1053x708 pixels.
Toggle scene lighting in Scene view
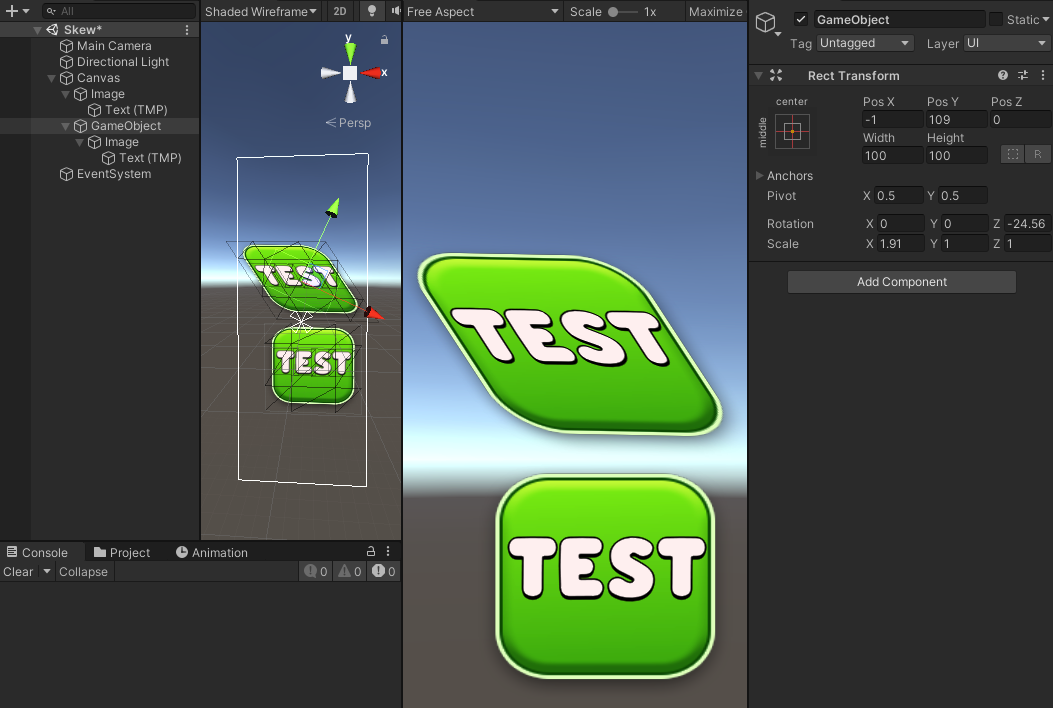tap(370, 11)
